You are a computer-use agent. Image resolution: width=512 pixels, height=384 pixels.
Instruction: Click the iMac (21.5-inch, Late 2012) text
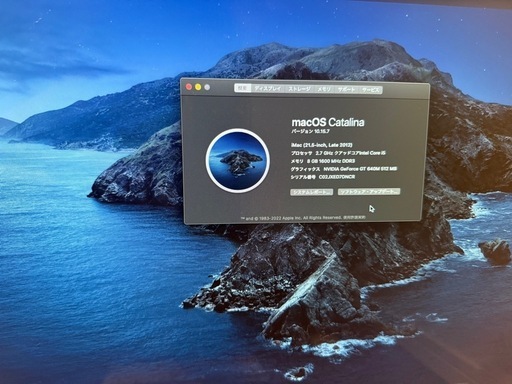(x=322, y=145)
